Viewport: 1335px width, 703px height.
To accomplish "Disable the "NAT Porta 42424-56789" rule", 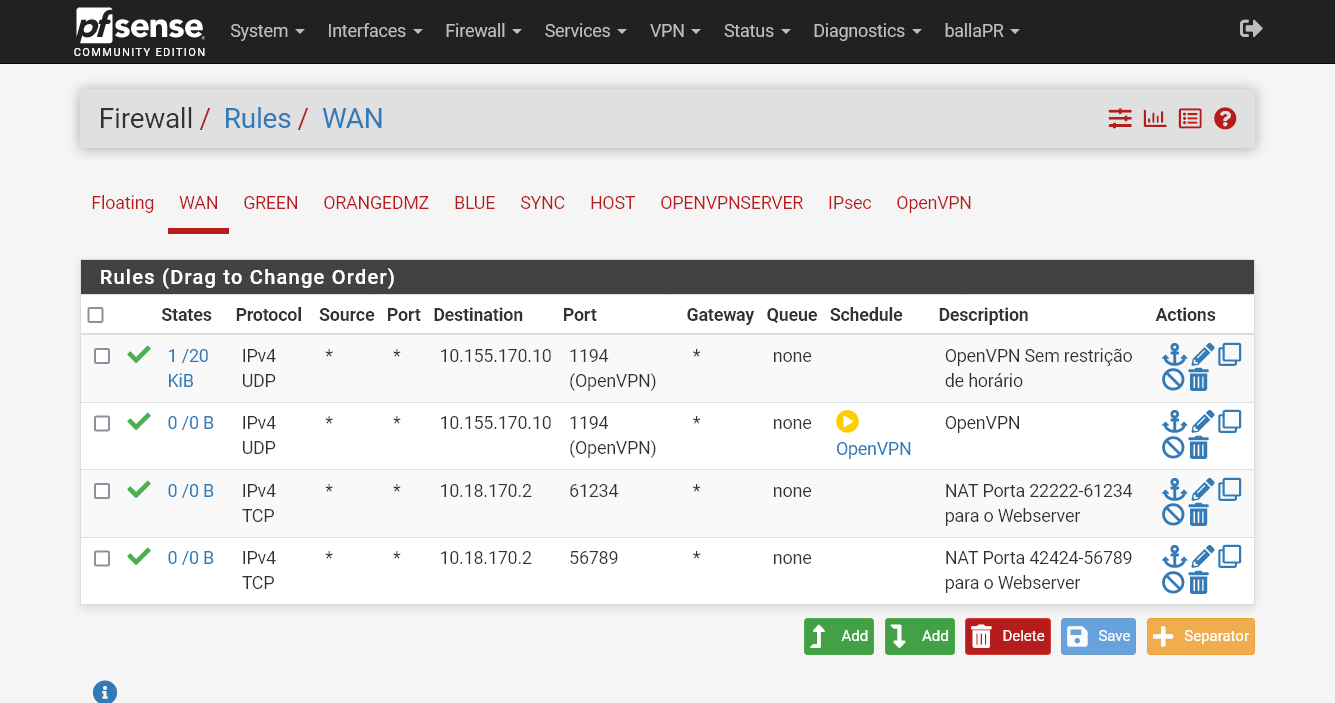I will tap(1172, 580).
